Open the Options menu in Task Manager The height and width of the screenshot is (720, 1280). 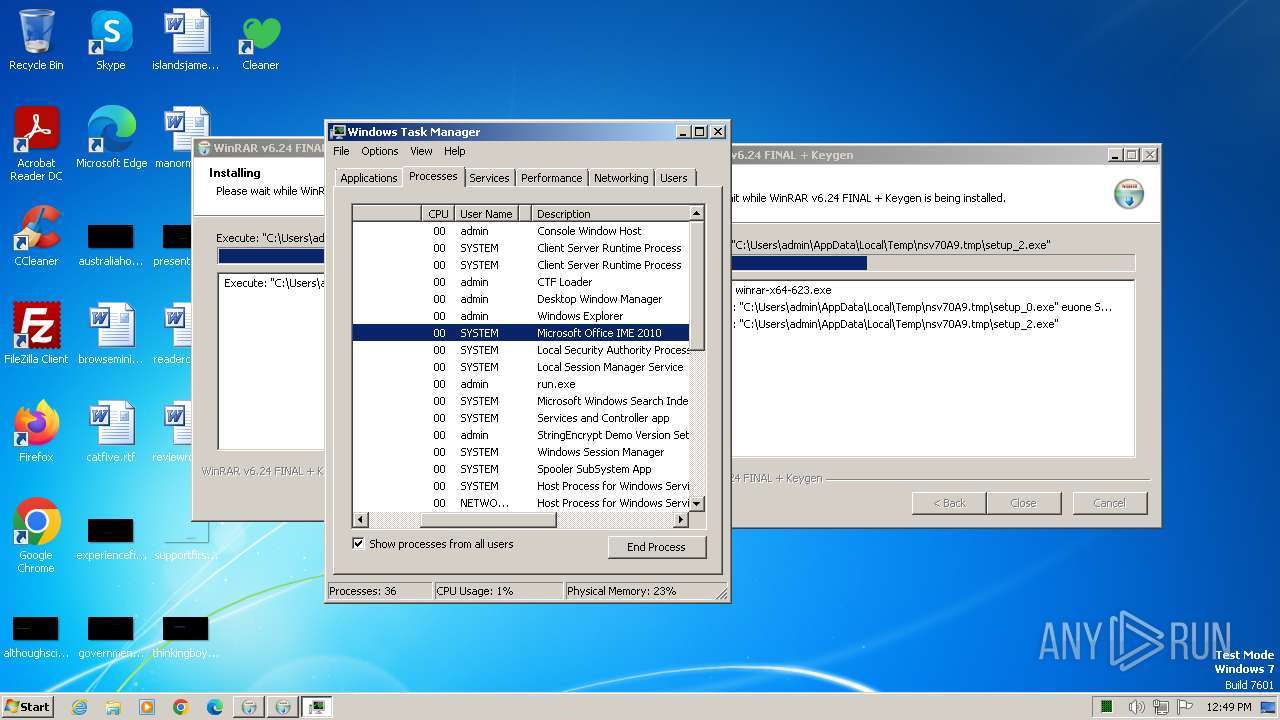[x=380, y=151]
